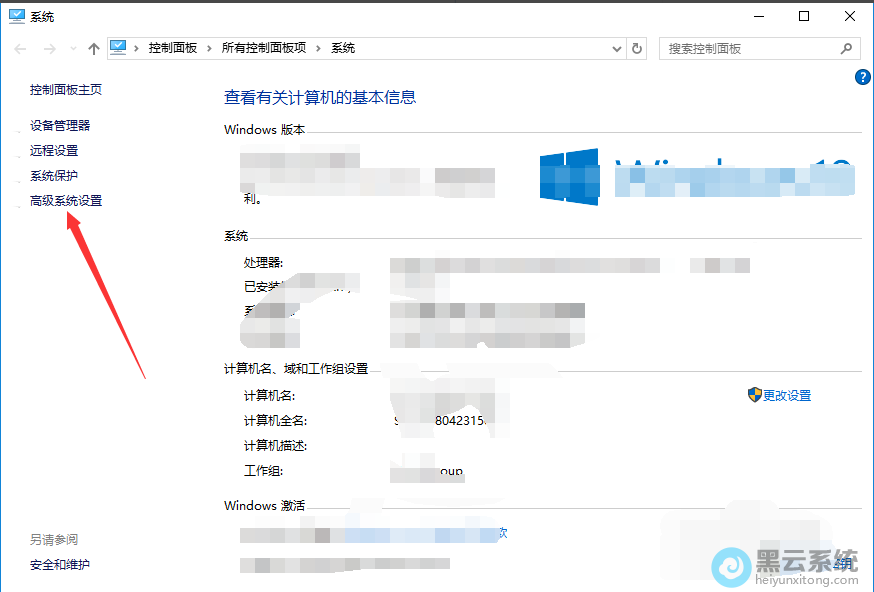Click the Forward arrow navigation button
This screenshot has height=592, width=874.
[47, 48]
